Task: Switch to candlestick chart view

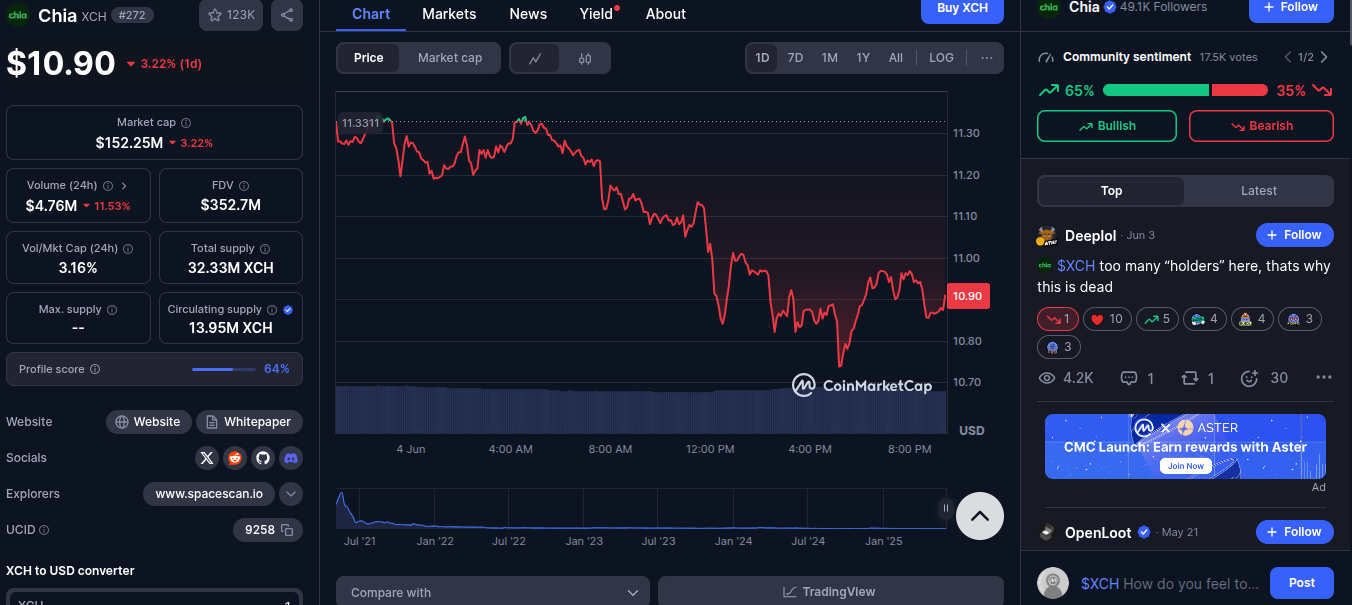Action: coord(585,58)
